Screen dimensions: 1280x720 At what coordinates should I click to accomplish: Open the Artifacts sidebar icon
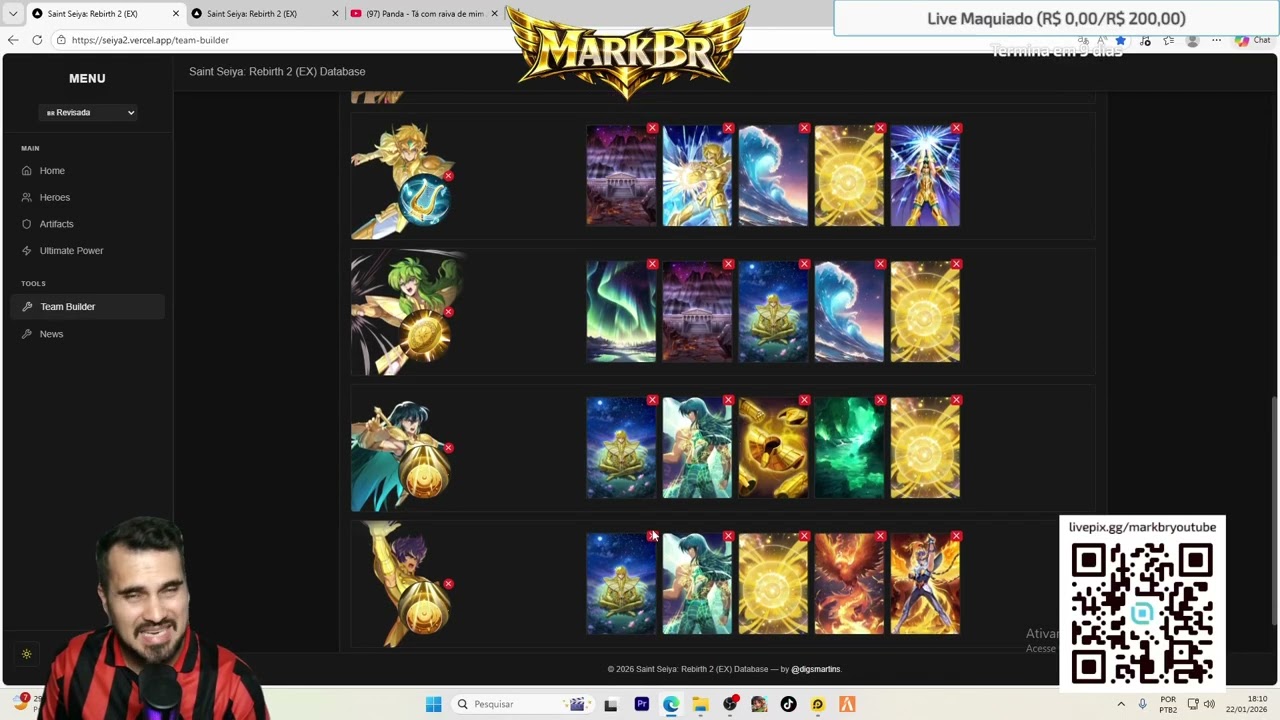[x=27, y=224]
